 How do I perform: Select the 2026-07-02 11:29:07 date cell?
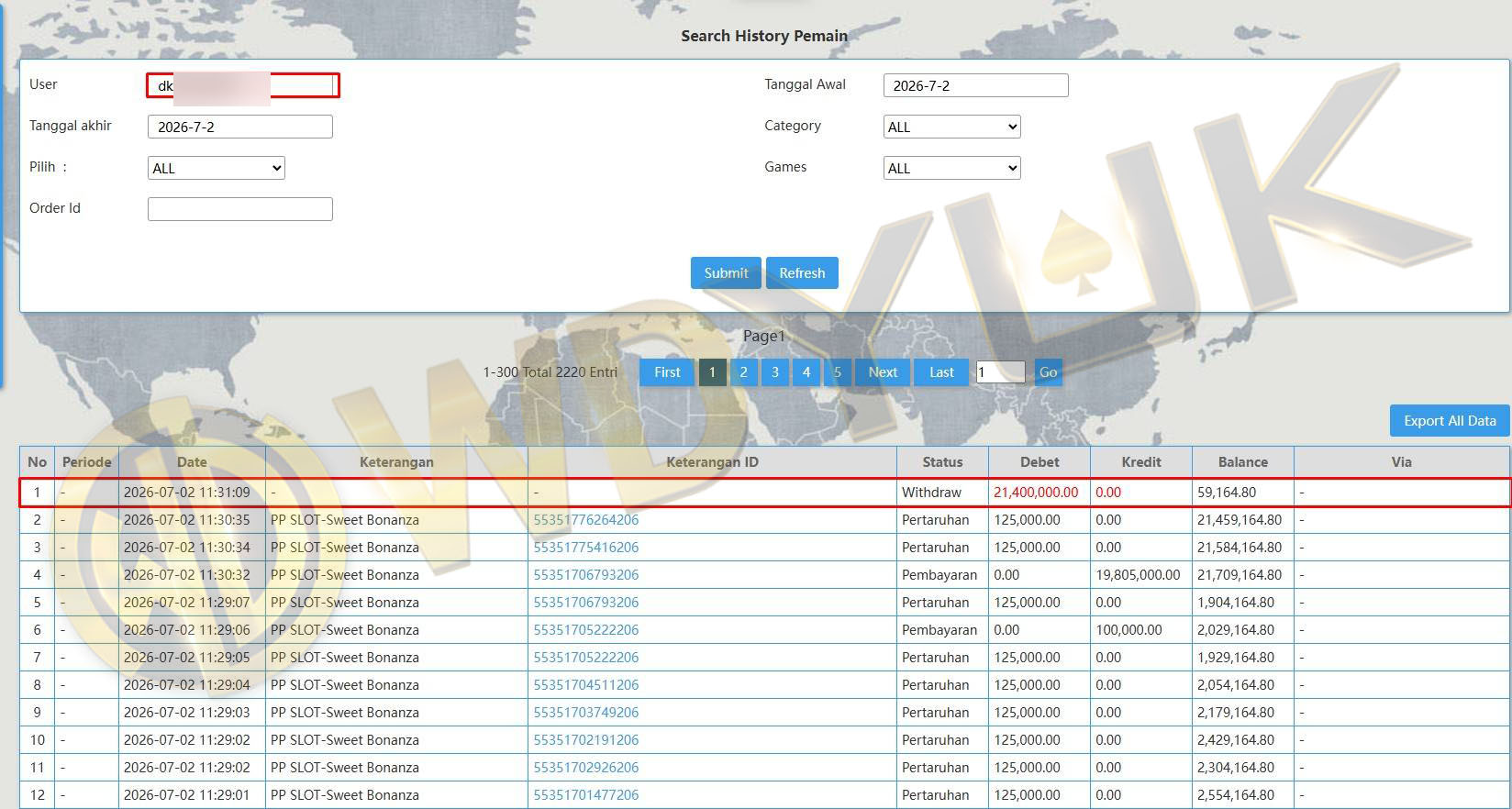click(192, 603)
